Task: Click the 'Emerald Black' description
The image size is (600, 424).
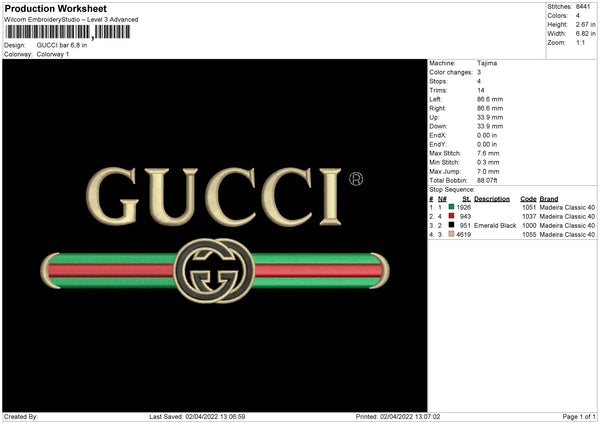Action: click(x=495, y=225)
